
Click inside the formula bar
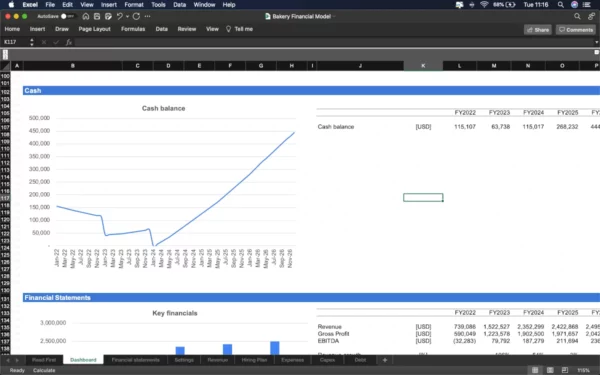click(x=333, y=42)
